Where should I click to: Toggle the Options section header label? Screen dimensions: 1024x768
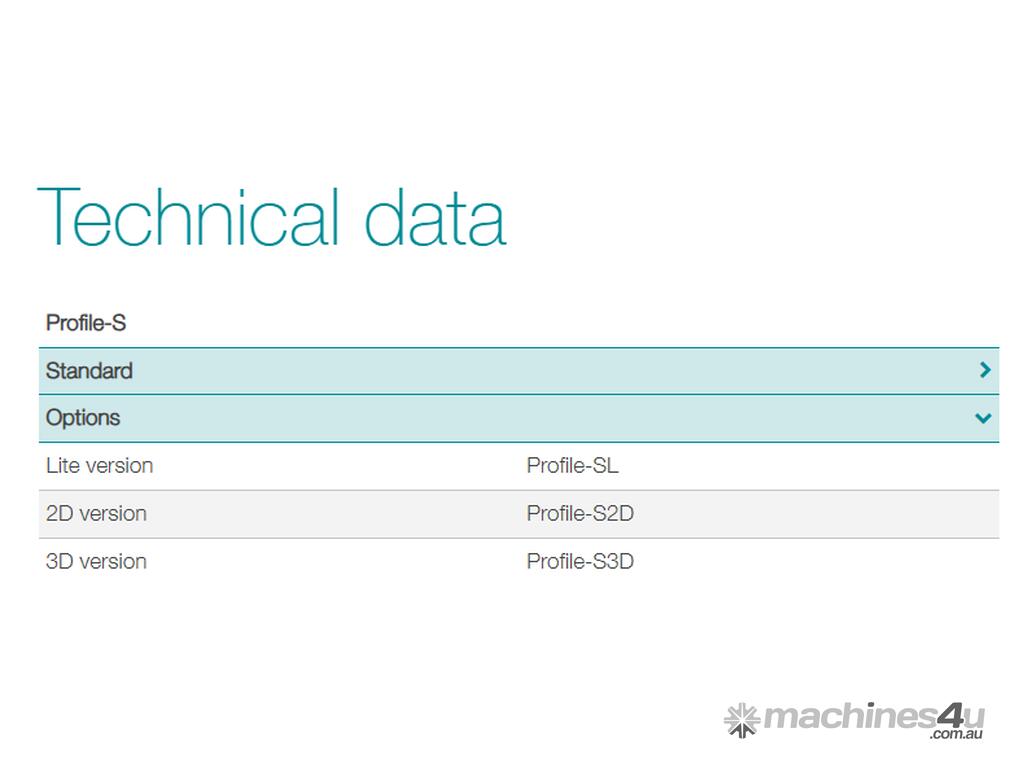[83, 418]
